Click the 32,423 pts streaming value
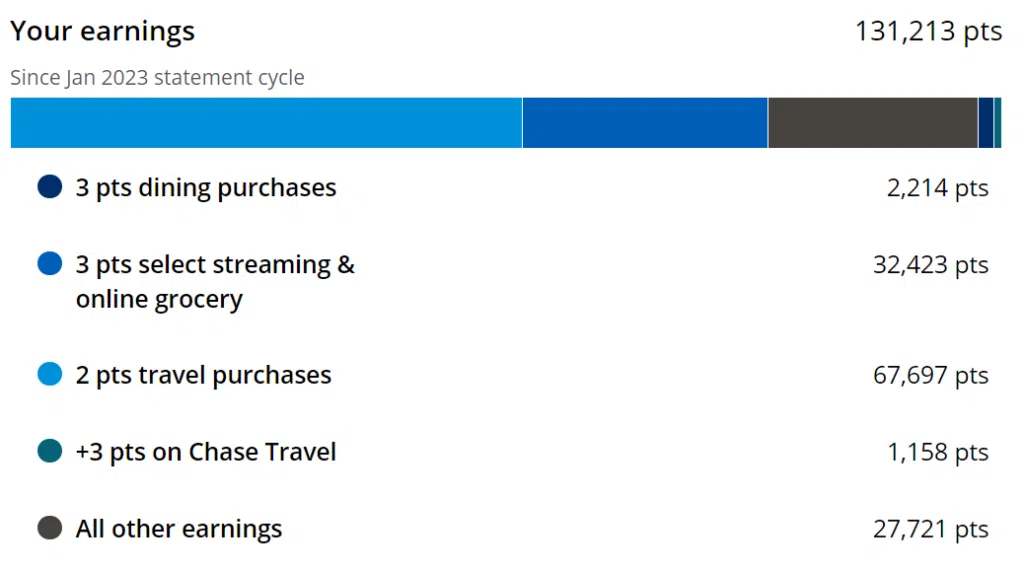The image size is (1024, 570). click(x=931, y=265)
